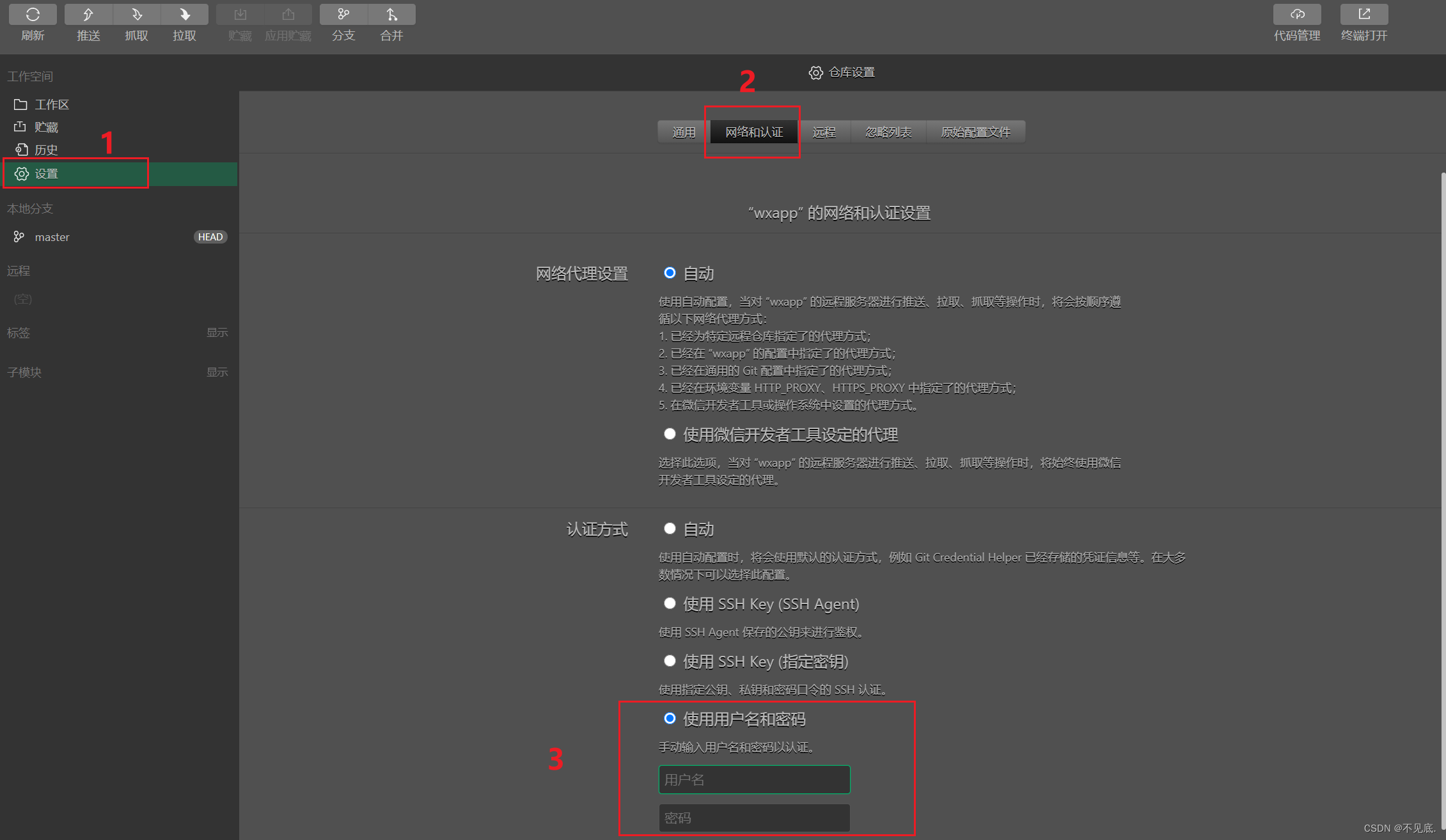Image resolution: width=1446 pixels, height=840 pixels.
Task: Select 自动 radio for authentication method
Action: pyautogui.click(x=670, y=529)
